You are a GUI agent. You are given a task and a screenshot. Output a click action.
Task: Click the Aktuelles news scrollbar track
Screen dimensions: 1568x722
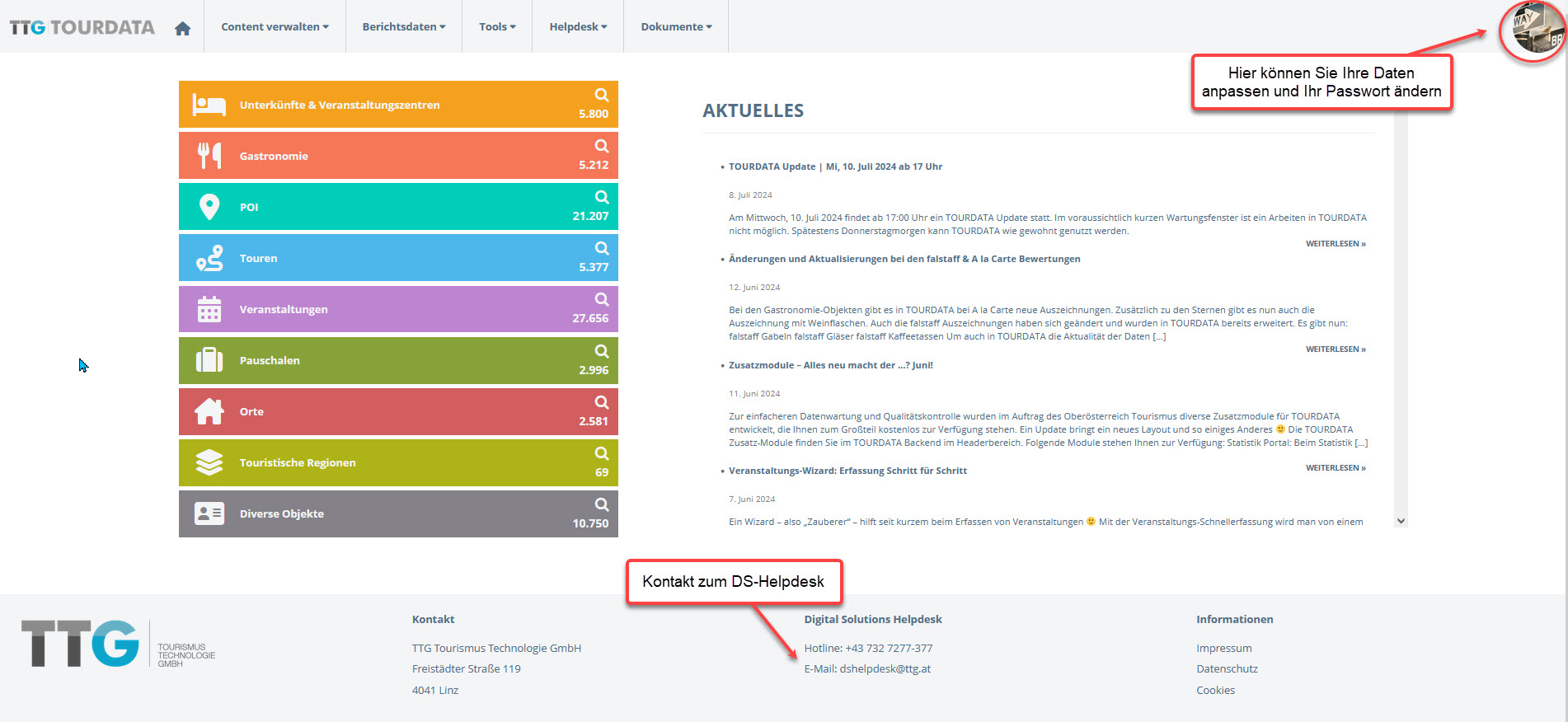pos(1401,313)
